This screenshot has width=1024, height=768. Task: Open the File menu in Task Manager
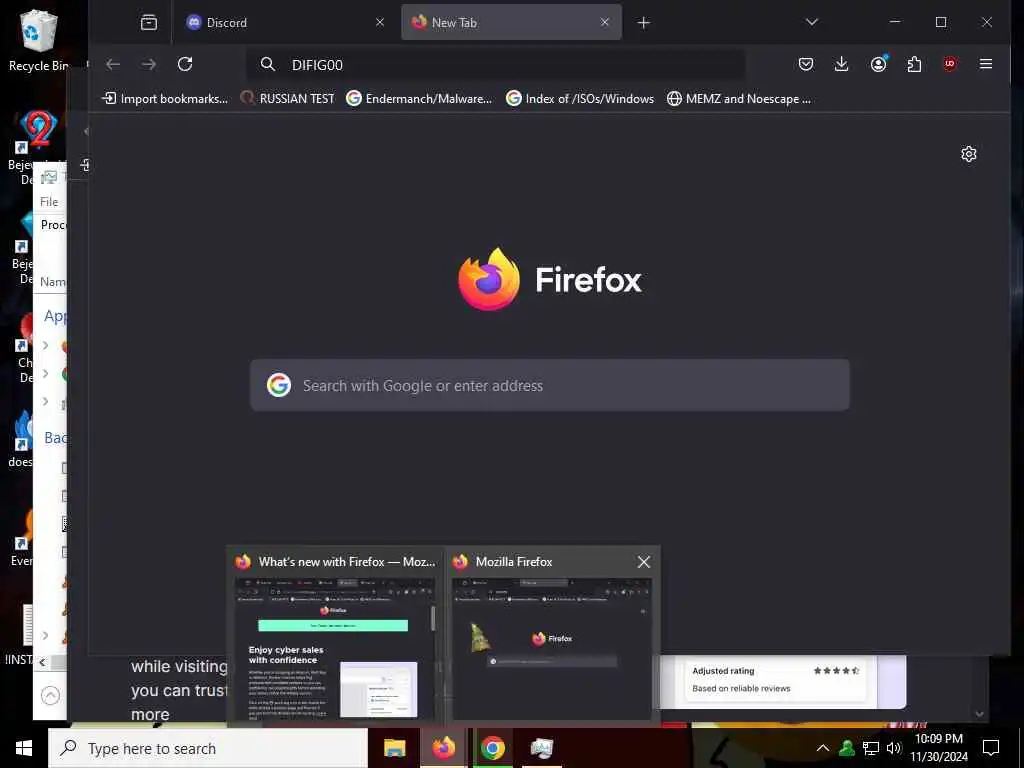click(49, 202)
